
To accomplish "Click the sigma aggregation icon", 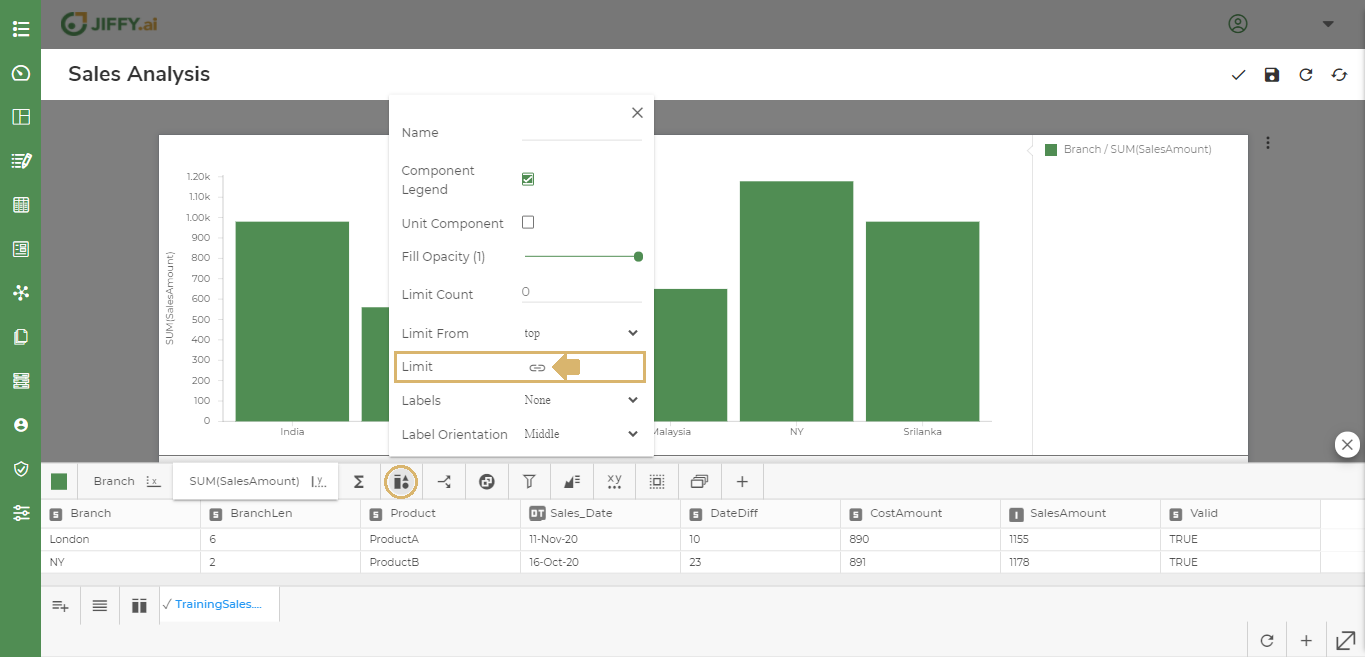I will point(358,481).
